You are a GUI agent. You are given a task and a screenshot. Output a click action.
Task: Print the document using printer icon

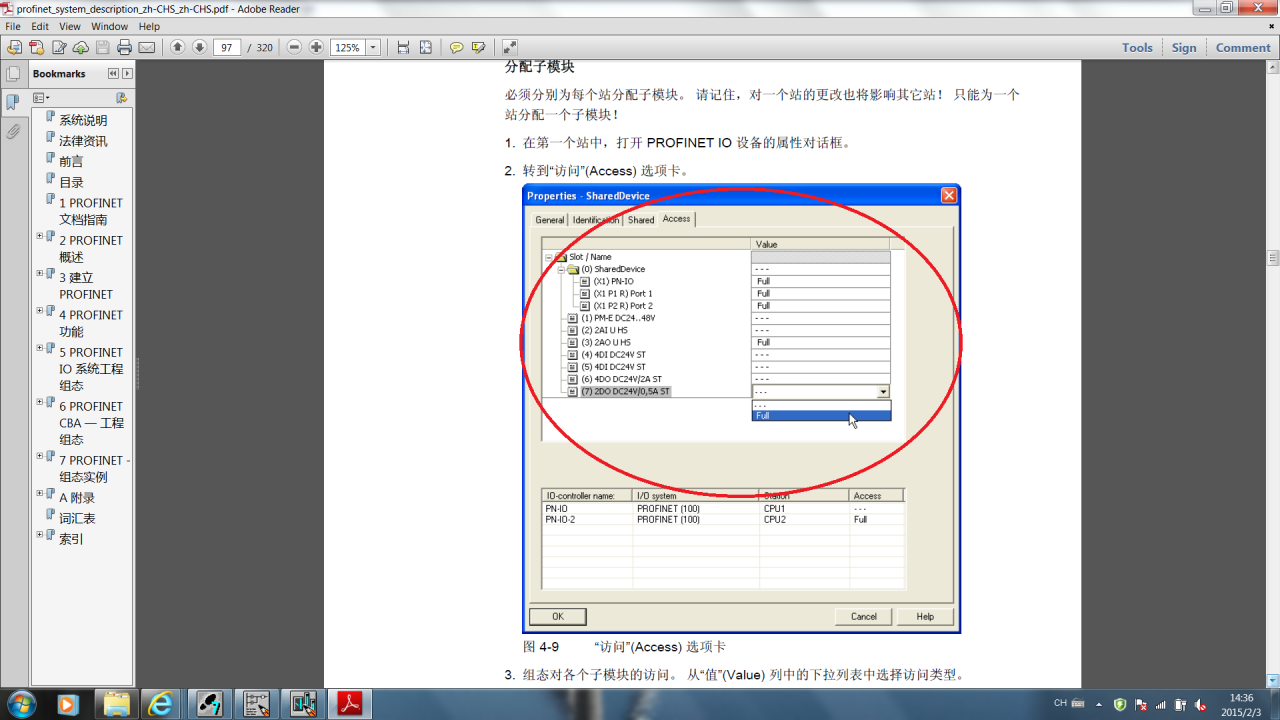[125, 47]
